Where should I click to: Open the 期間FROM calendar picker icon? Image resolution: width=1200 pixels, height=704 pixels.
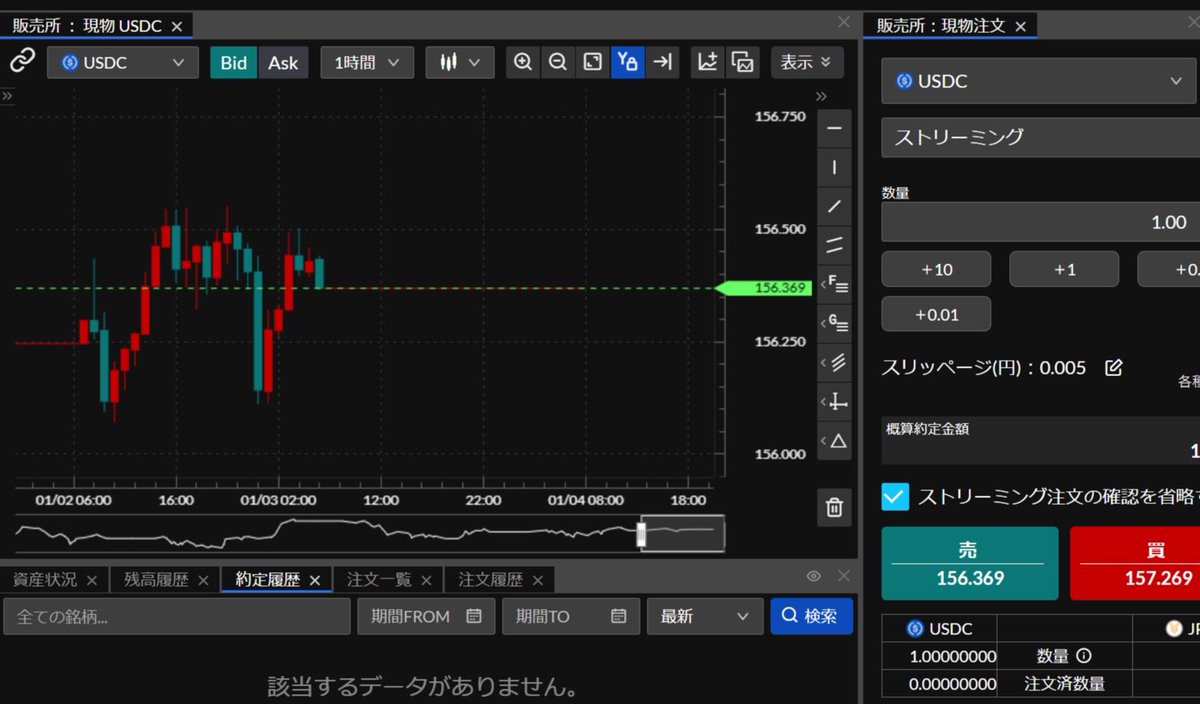coord(474,616)
